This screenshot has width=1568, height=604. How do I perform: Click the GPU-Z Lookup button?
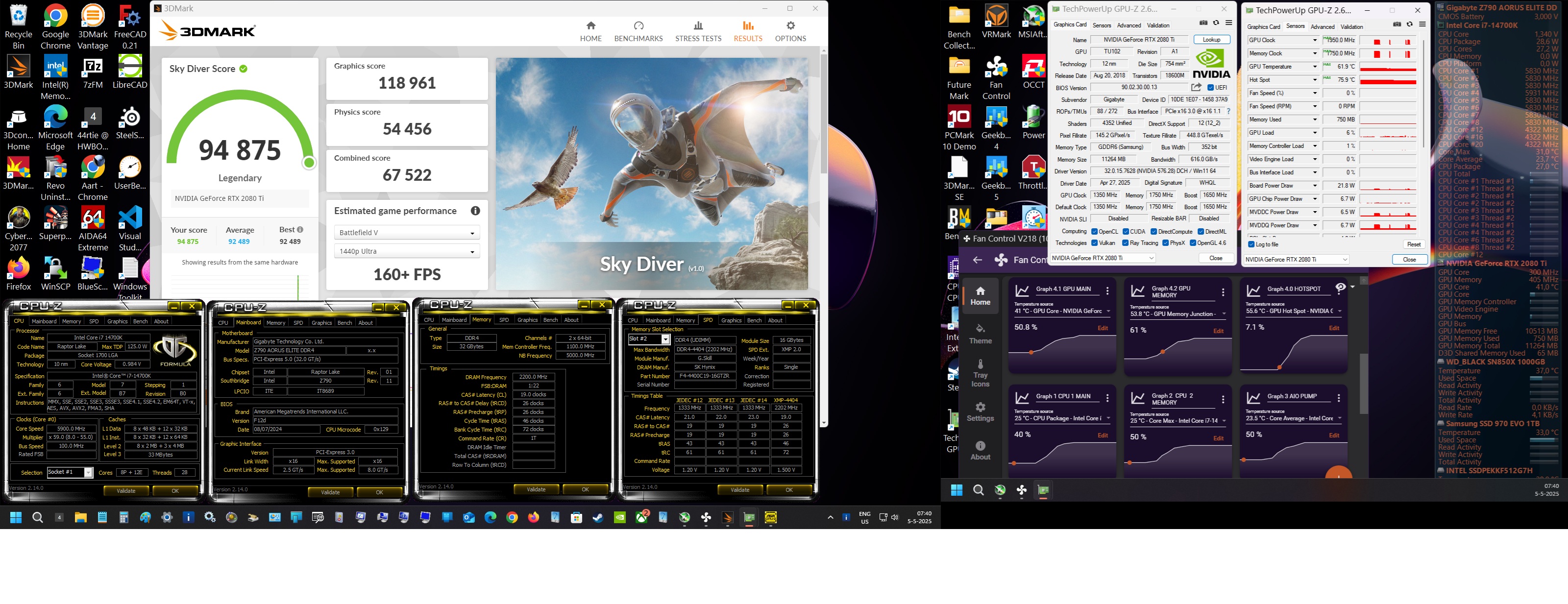1211,40
